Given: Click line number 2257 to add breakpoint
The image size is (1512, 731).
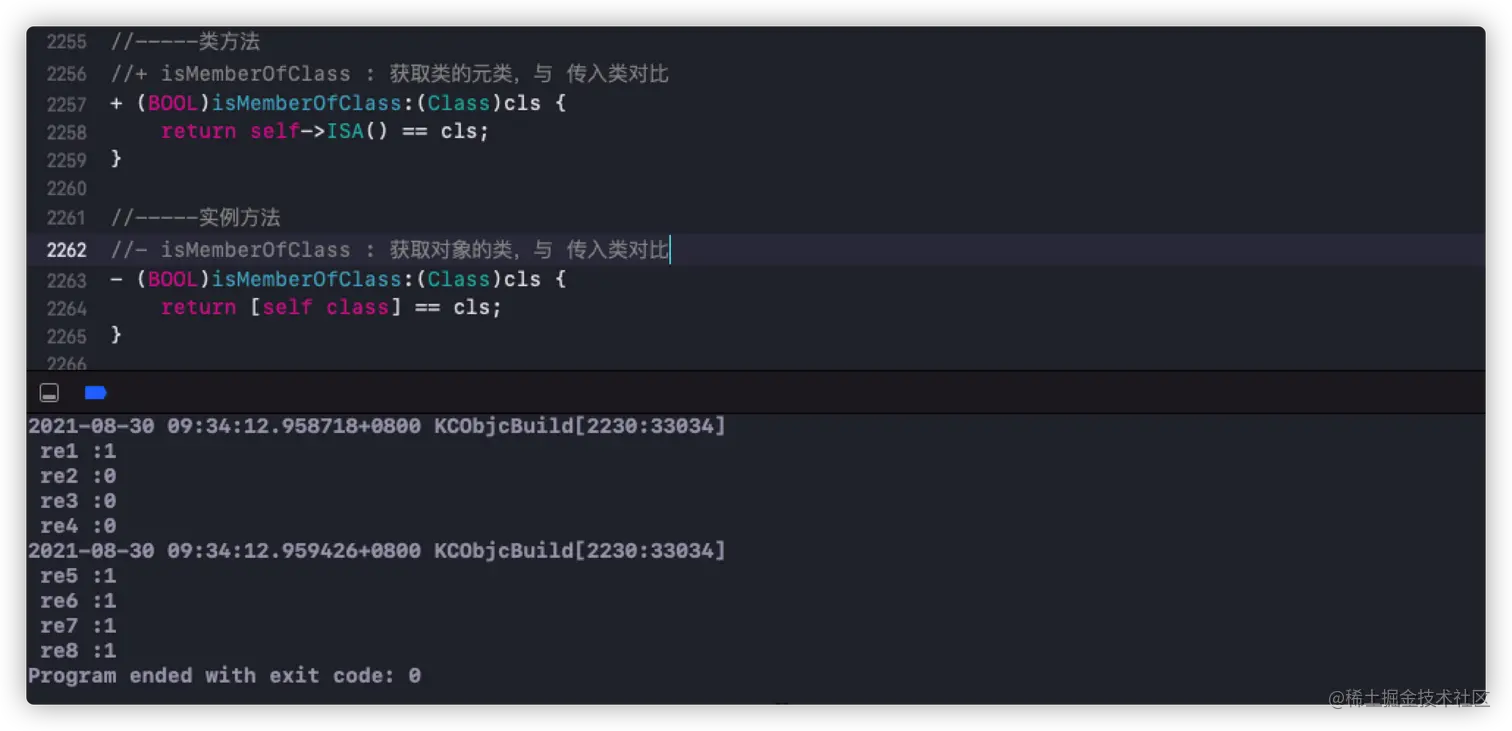Looking at the screenshot, I should click(66, 104).
